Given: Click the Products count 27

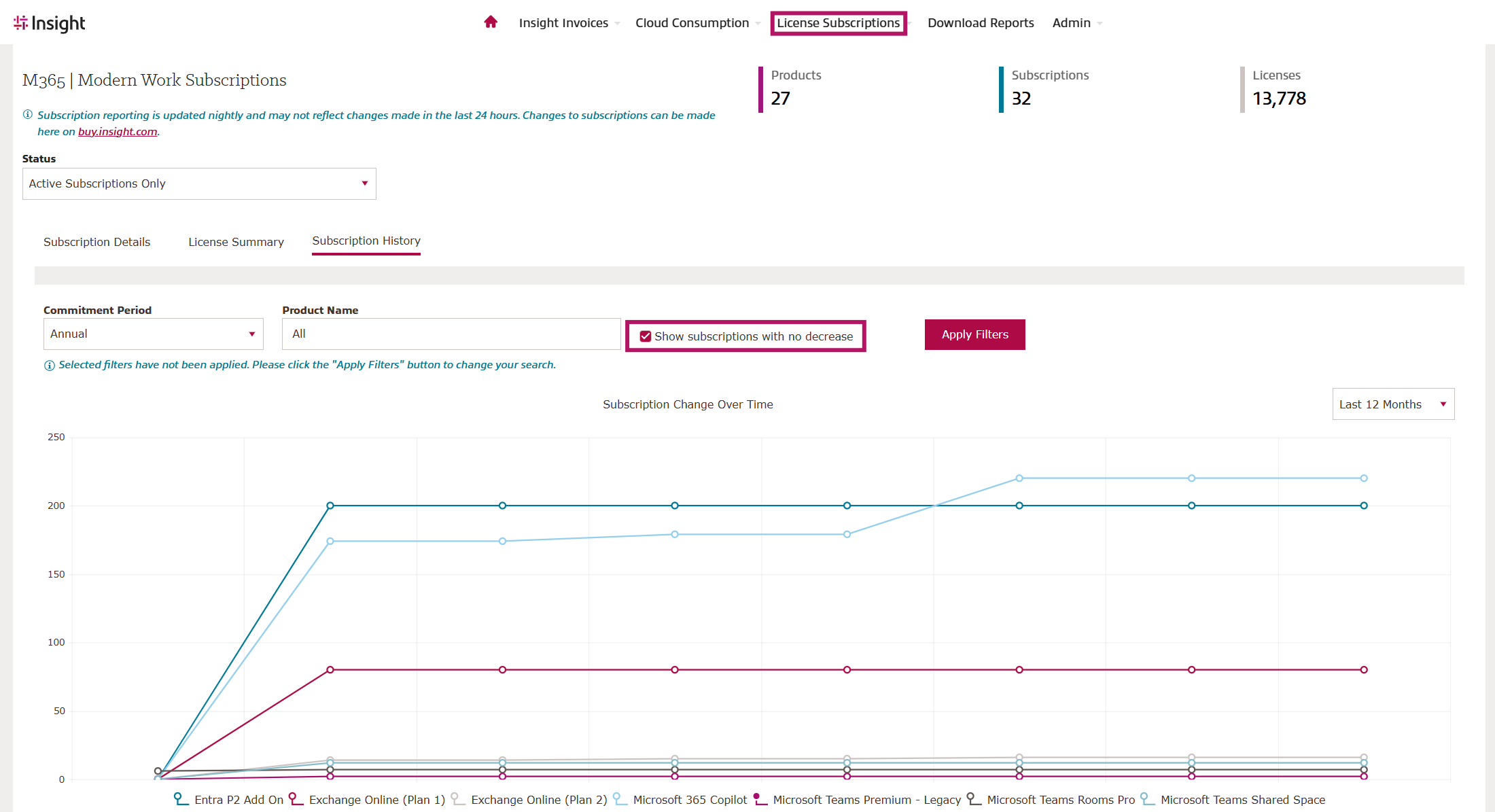Looking at the screenshot, I should pos(780,99).
